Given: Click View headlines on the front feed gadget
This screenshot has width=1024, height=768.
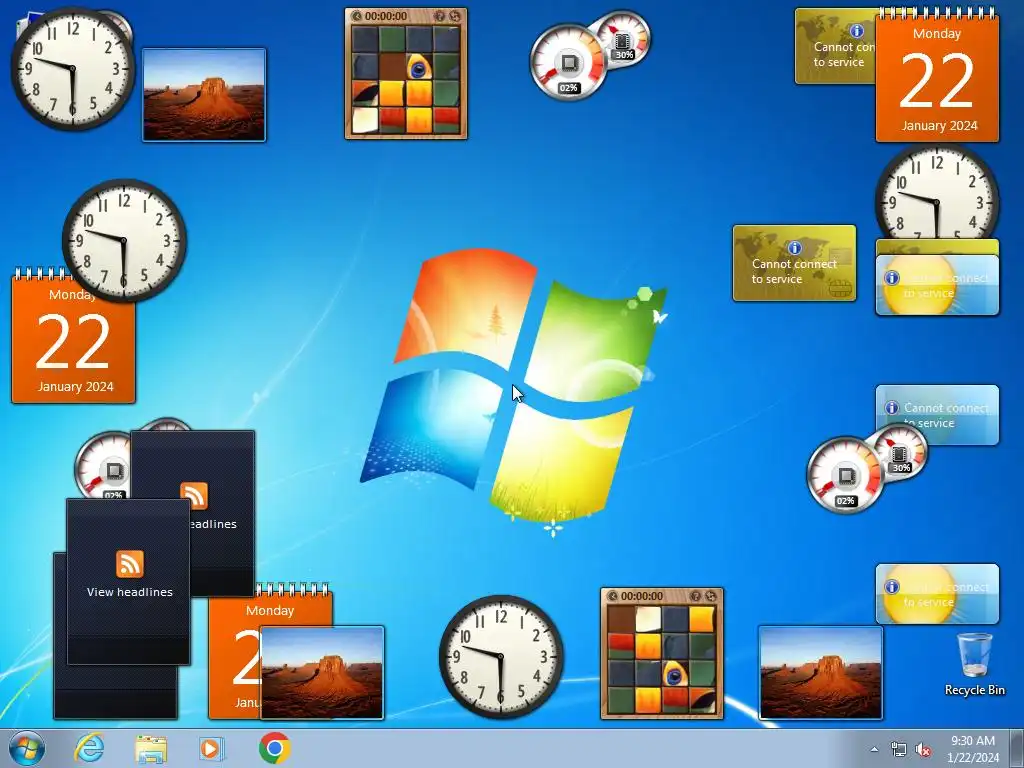Looking at the screenshot, I should click(x=129, y=592).
